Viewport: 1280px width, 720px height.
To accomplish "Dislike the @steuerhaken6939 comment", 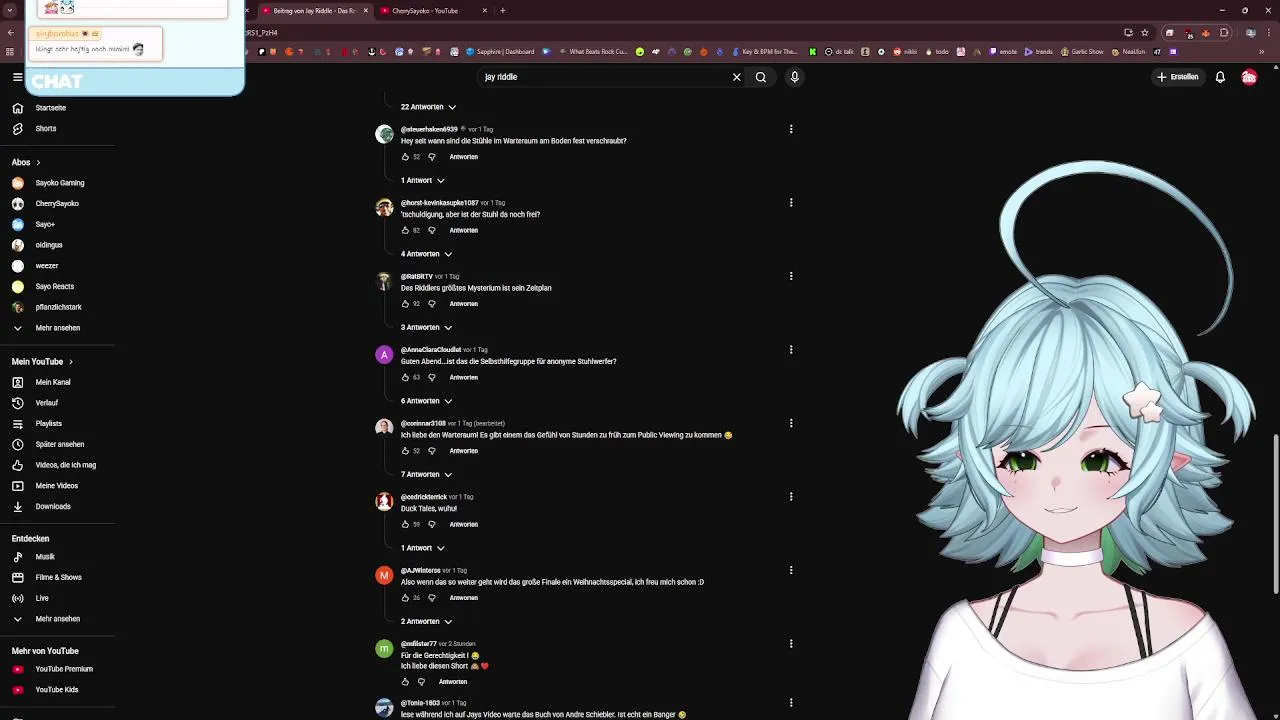I will [432, 157].
